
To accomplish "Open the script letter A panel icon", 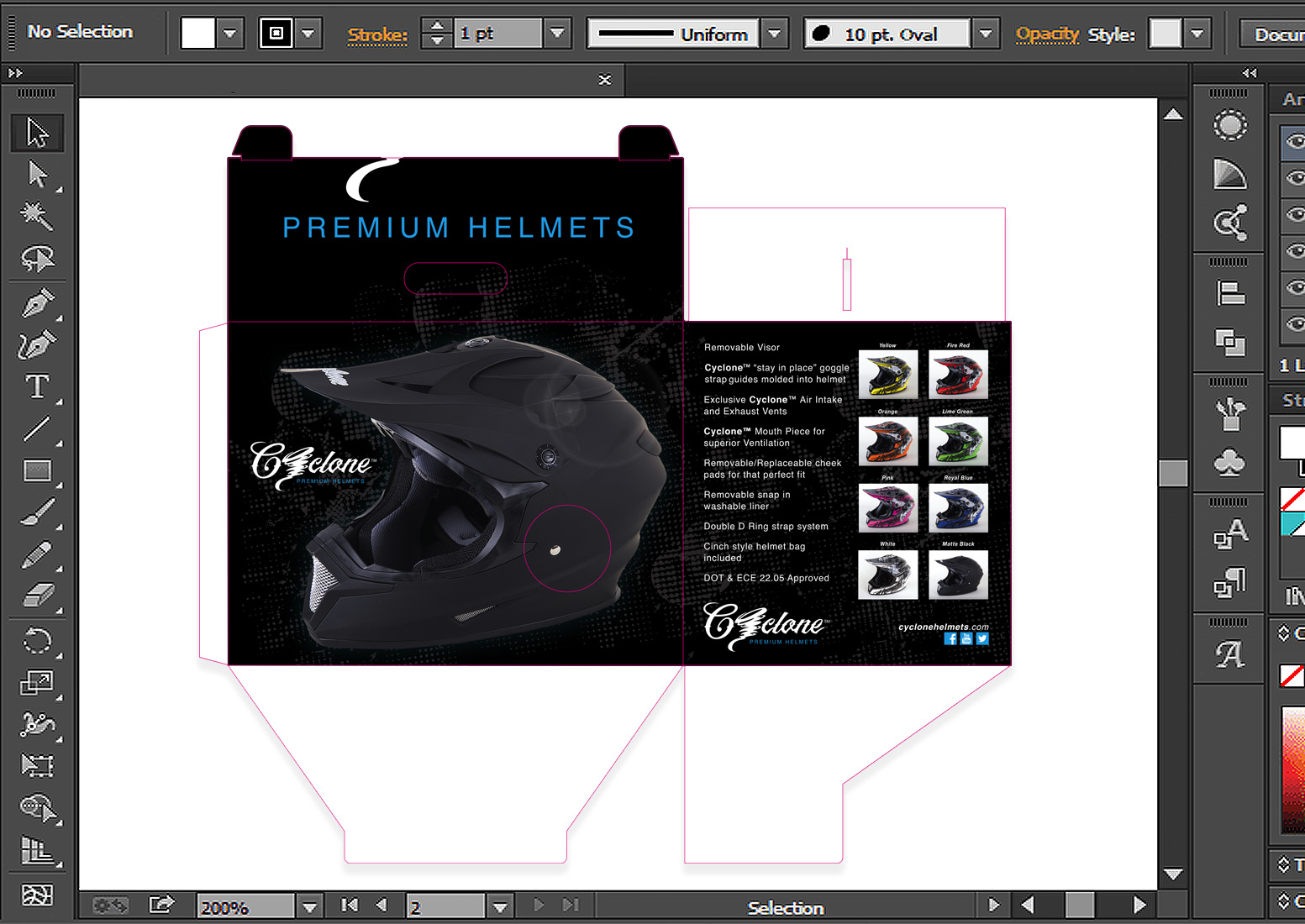I will [x=1229, y=654].
